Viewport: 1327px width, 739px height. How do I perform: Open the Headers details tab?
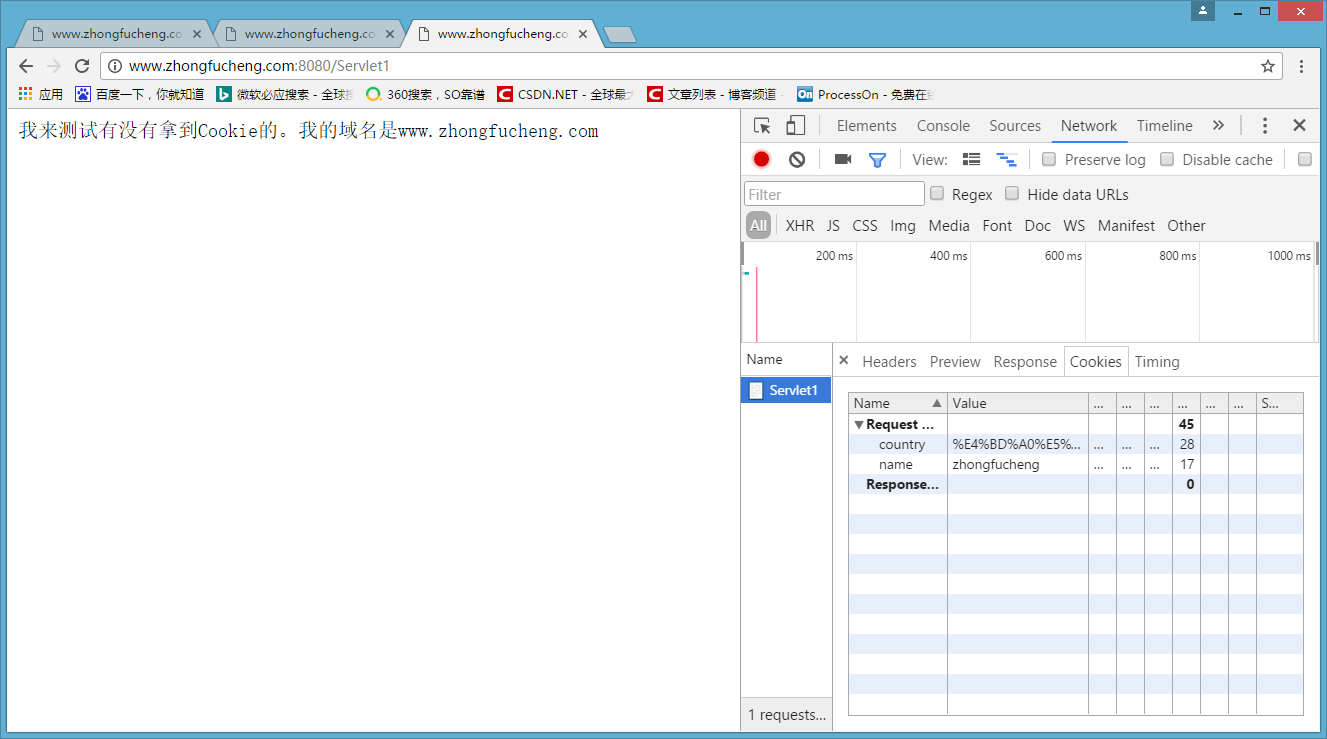tap(889, 362)
